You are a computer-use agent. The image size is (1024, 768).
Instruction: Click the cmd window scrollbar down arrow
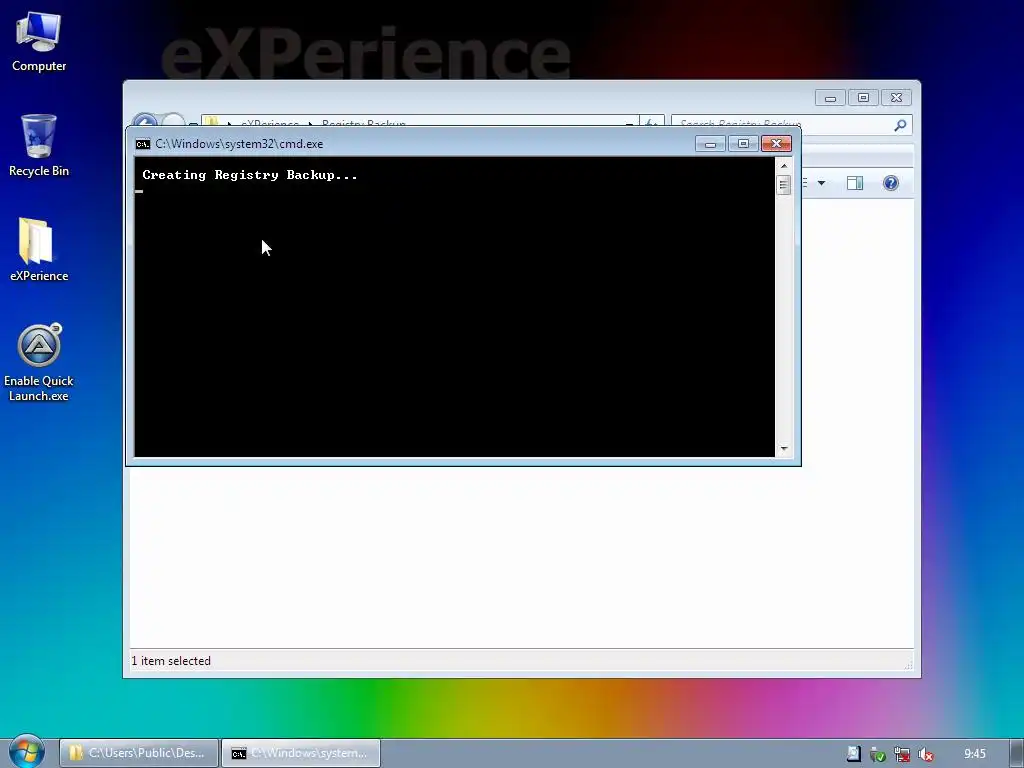coord(784,449)
